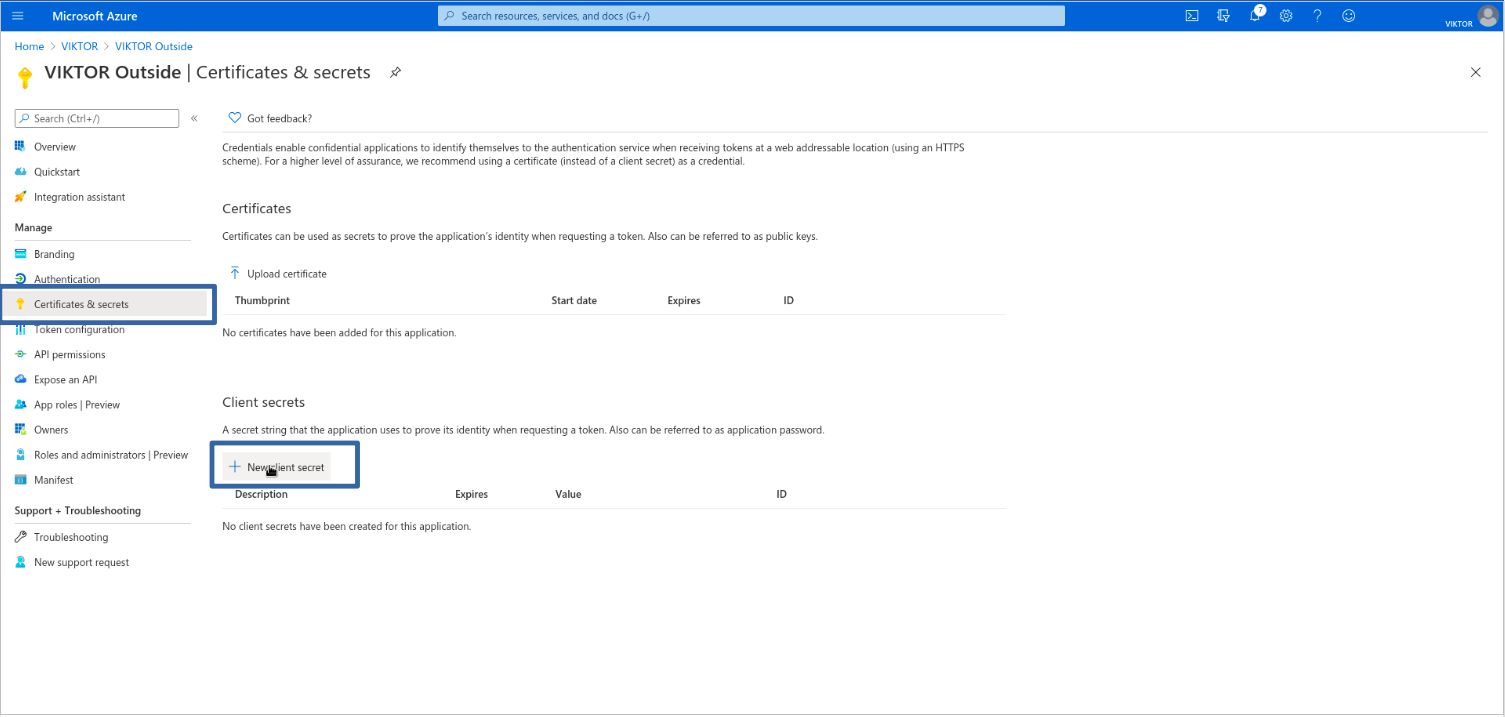Click the VIKTOR breadcrumb link
Screen dimensions: 1505x717
point(79,46)
